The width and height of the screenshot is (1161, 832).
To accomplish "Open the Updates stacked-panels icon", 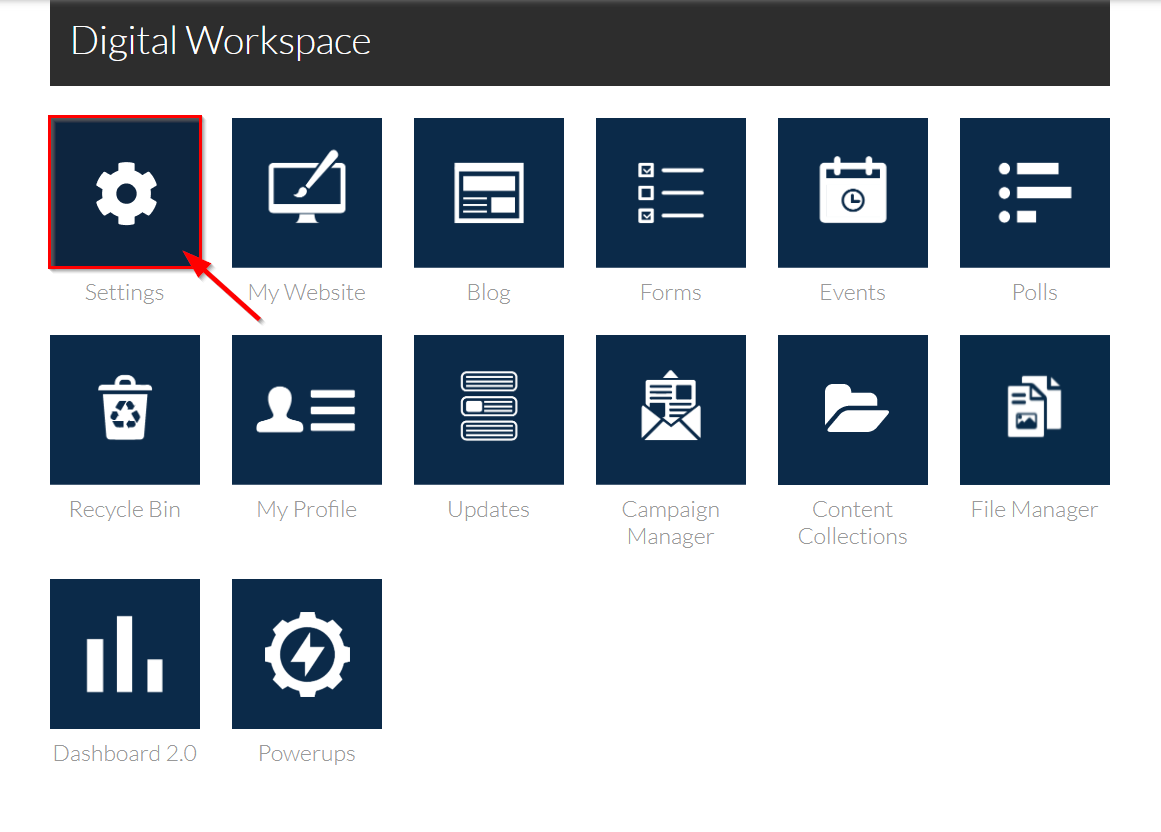I will [x=488, y=409].
